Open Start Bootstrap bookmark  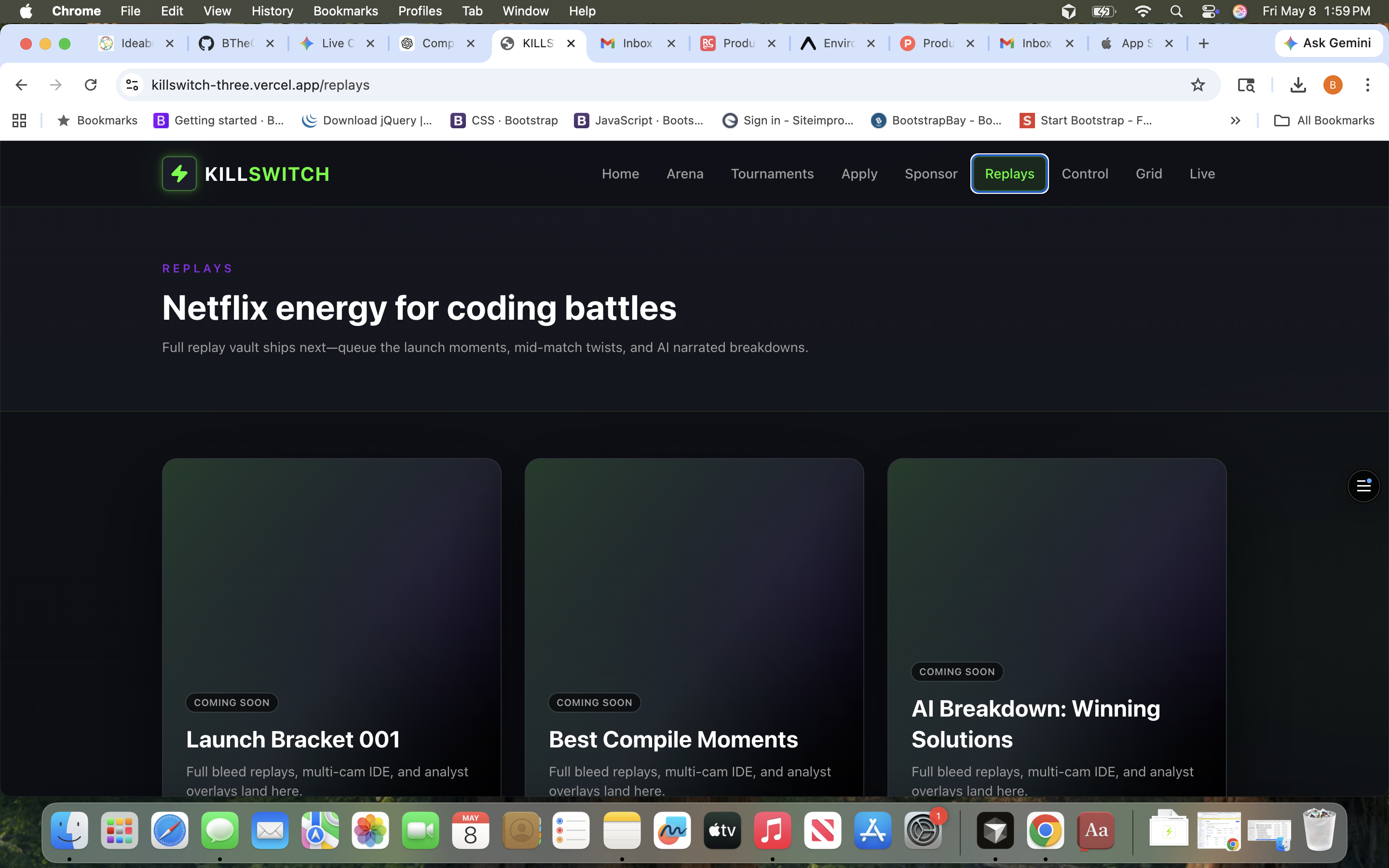click(1086, 120)
